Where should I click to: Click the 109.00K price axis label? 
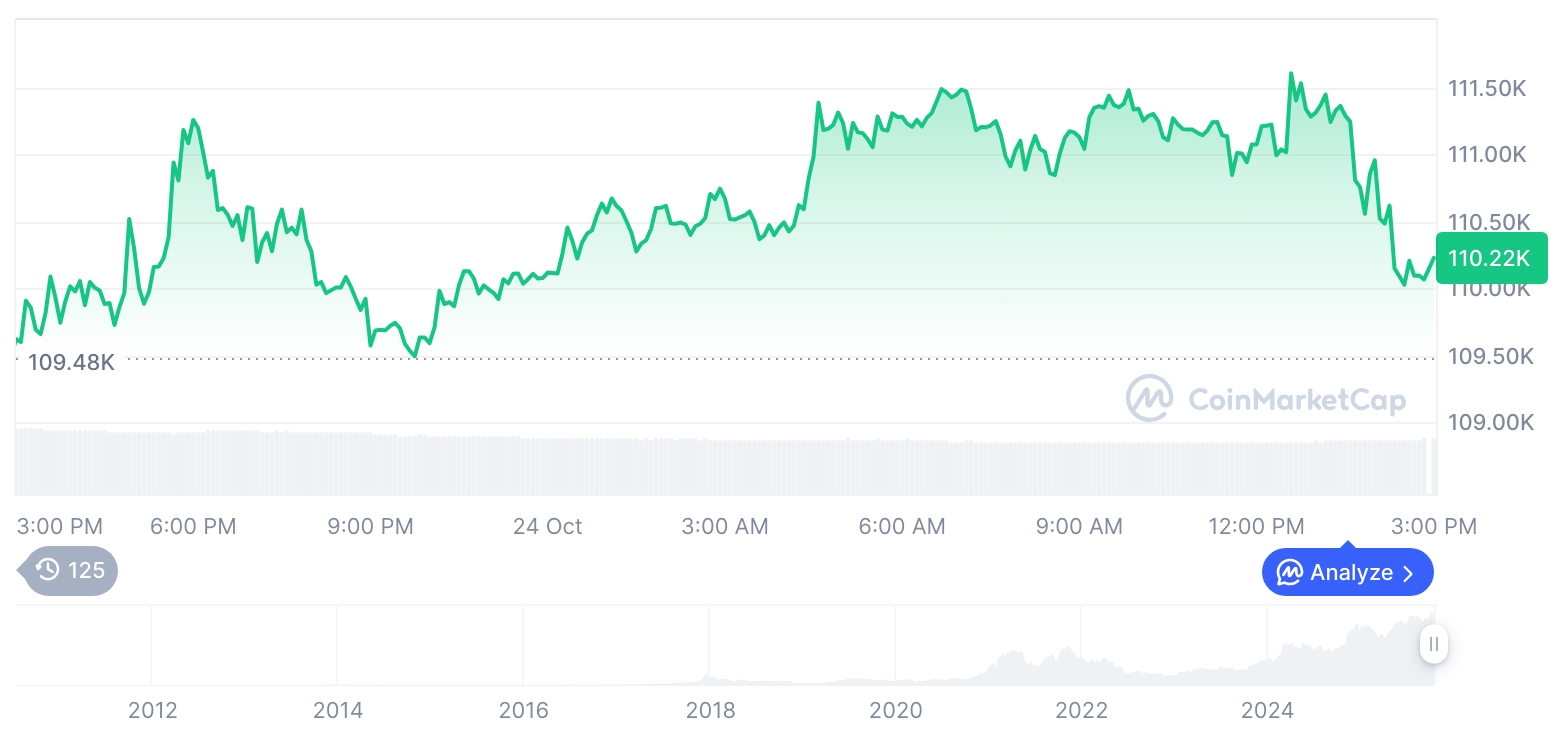click(x=1490, y=422)
